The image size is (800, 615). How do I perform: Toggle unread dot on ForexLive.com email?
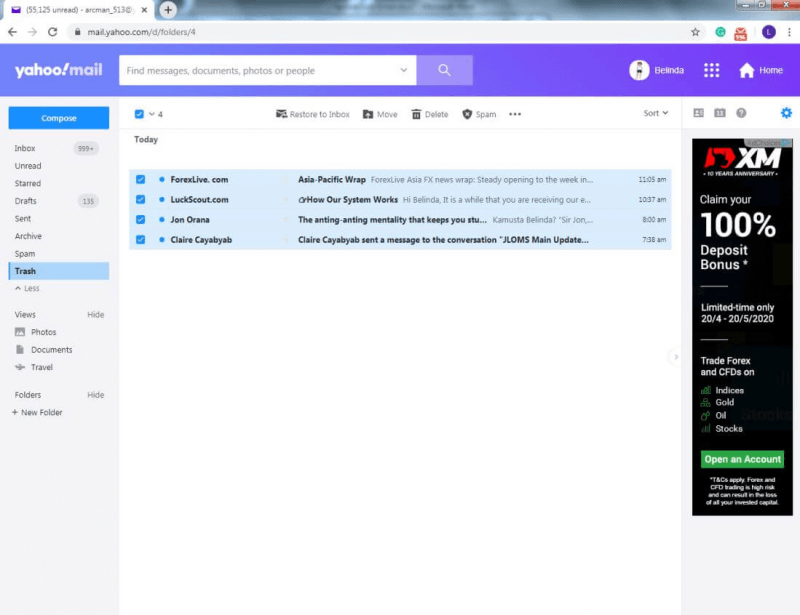[162, 179]
